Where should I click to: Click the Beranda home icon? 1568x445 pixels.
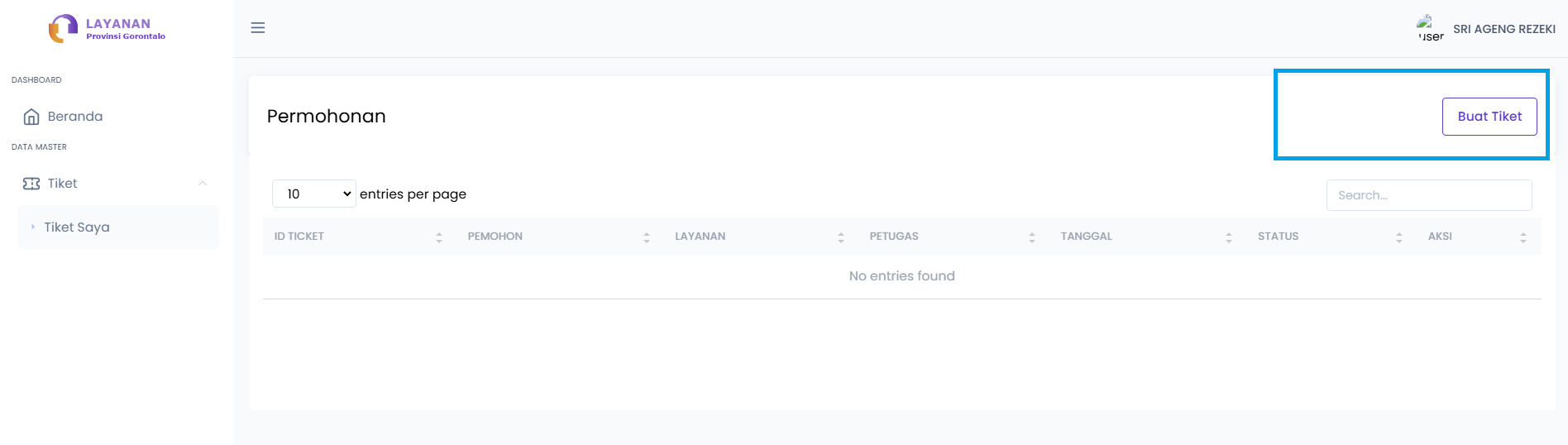(31, 117)
